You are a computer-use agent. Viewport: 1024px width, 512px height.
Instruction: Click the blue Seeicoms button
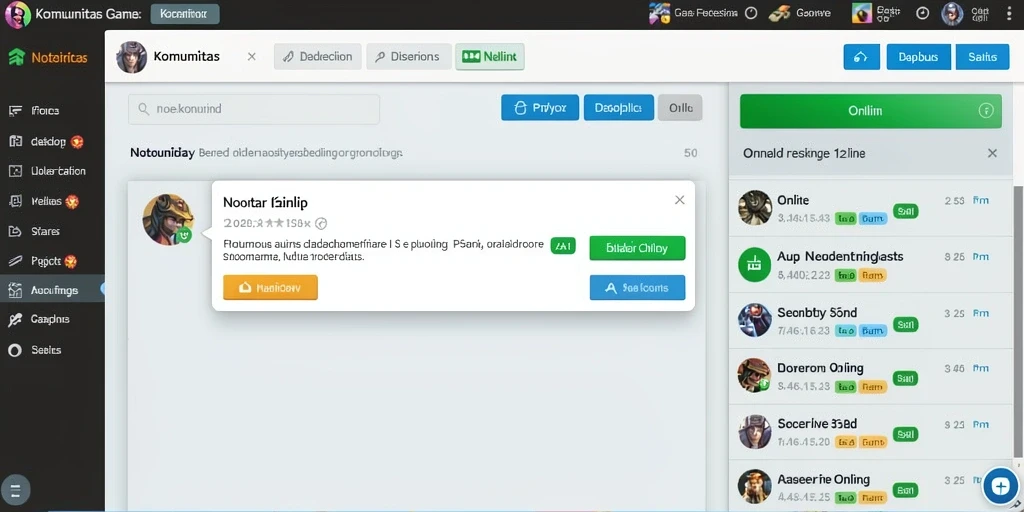[637, 287]
